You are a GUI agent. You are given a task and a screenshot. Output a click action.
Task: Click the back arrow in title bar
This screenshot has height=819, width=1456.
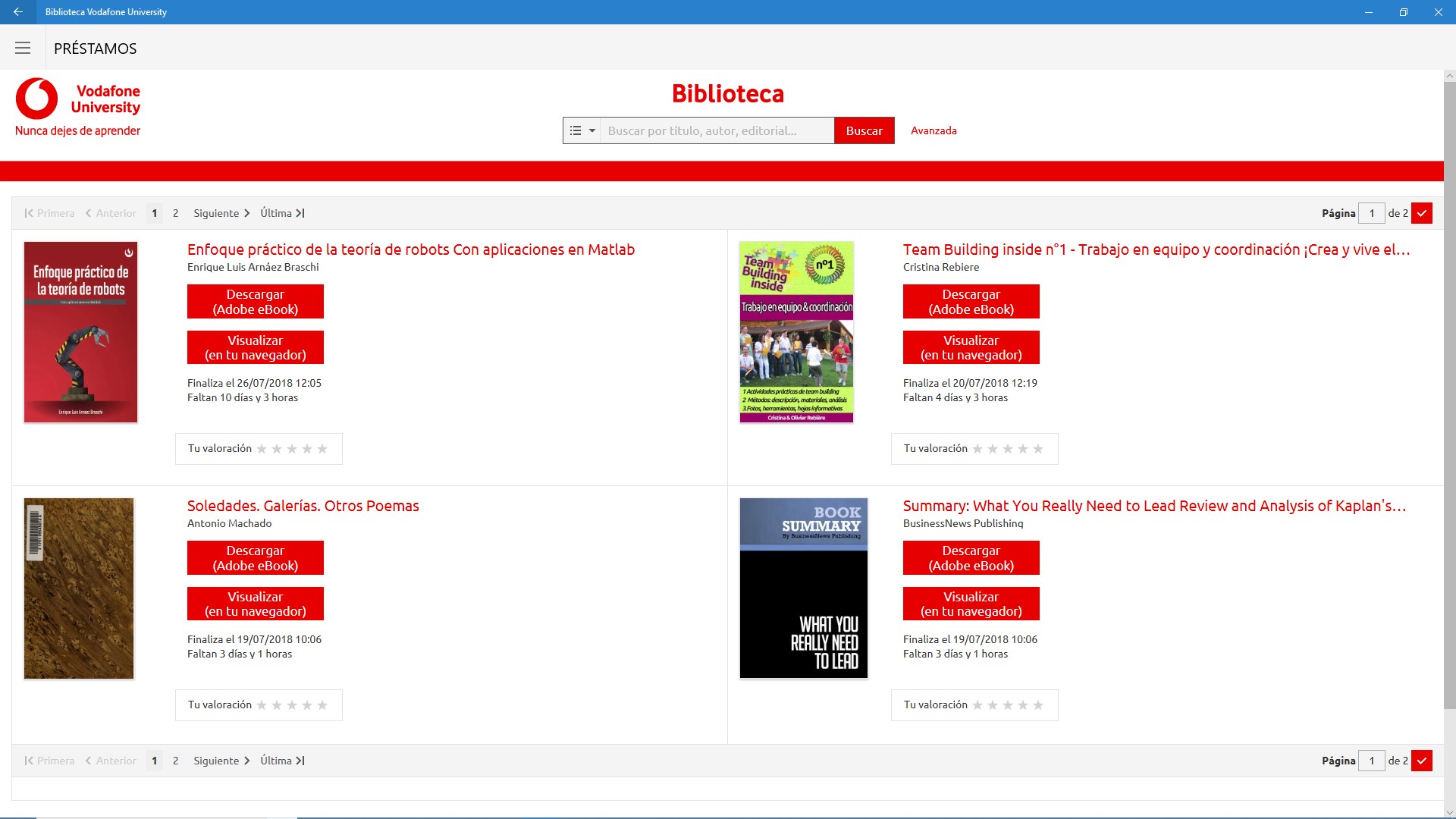click(x=18, y=12)
